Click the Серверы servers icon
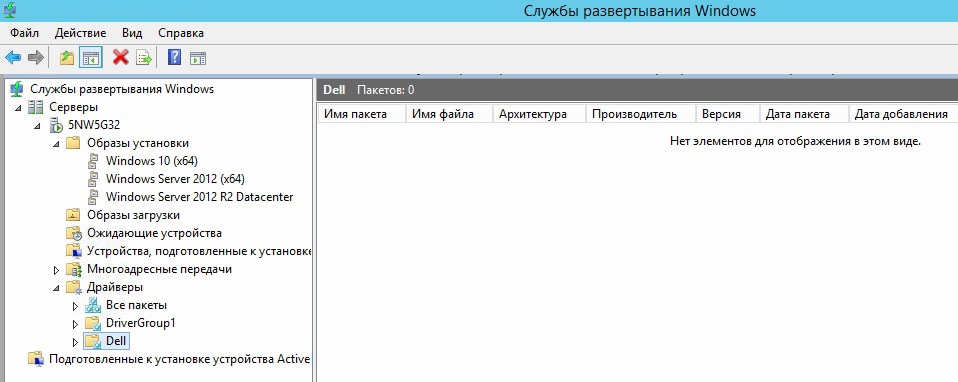 (x=36, y=108)
